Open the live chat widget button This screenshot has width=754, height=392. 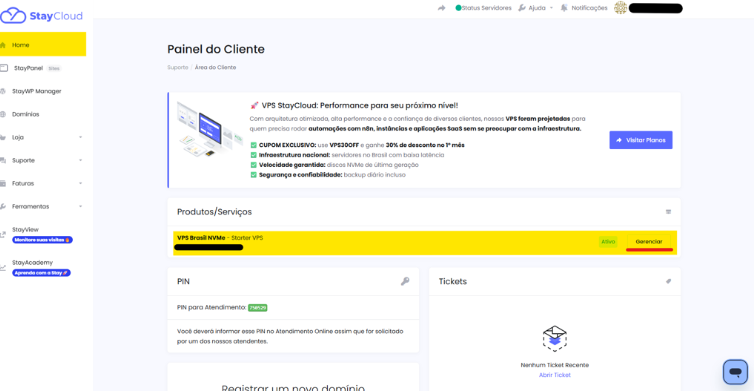tap(735, 372)
